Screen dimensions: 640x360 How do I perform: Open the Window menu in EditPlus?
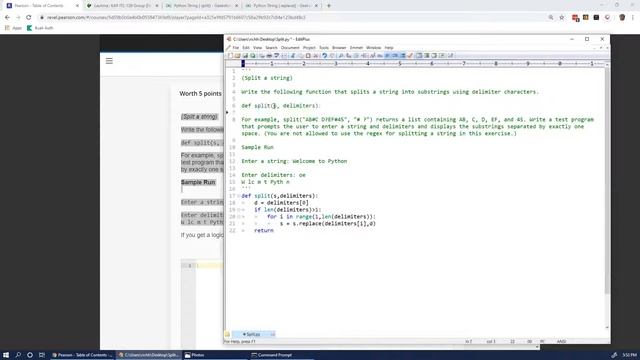(373, 48)
